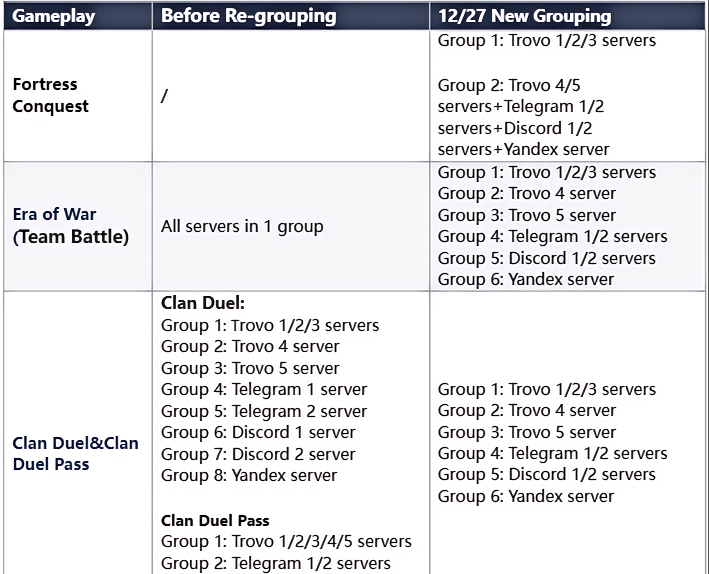This screenshot has width=709, height=574.
Task: Select the Clan Duel: bold heading
Action: coord(203,303)
